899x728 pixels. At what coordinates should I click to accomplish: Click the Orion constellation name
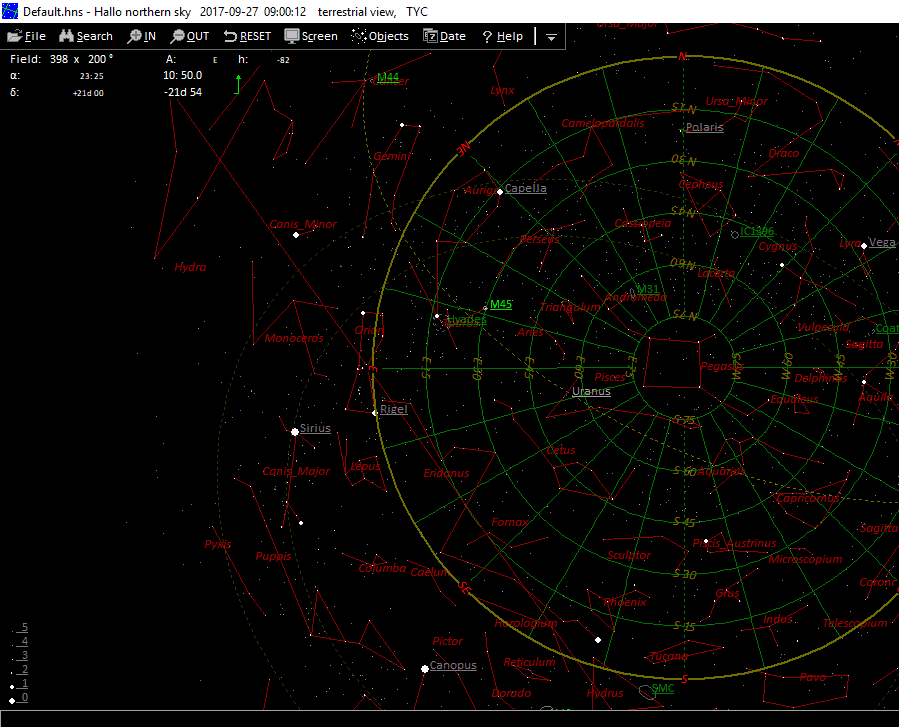[x=369, y=331]
